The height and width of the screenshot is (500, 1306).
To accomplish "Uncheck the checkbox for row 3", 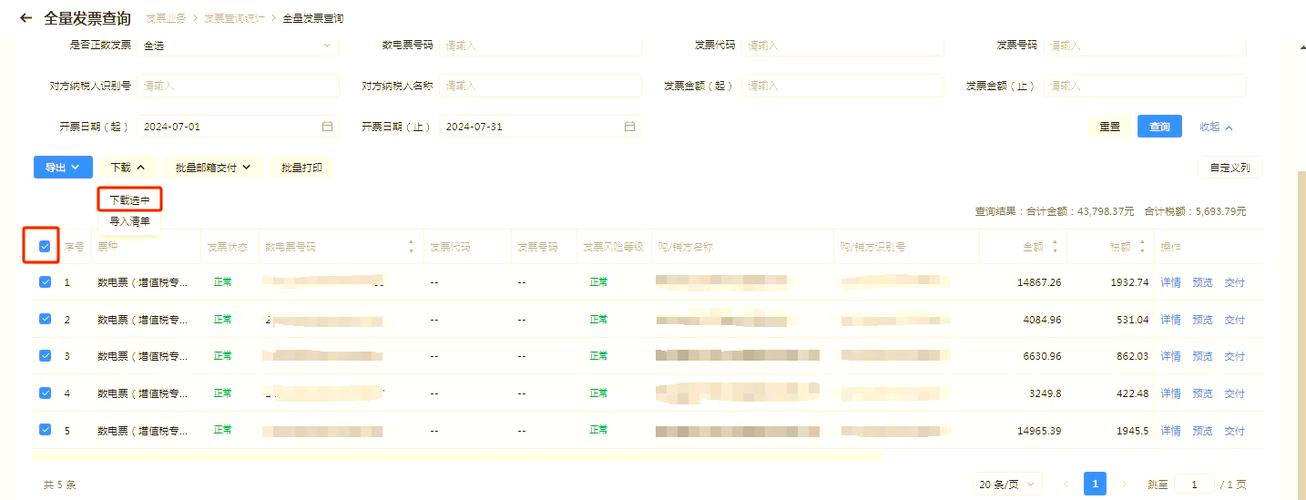I will tap(44, 356).
